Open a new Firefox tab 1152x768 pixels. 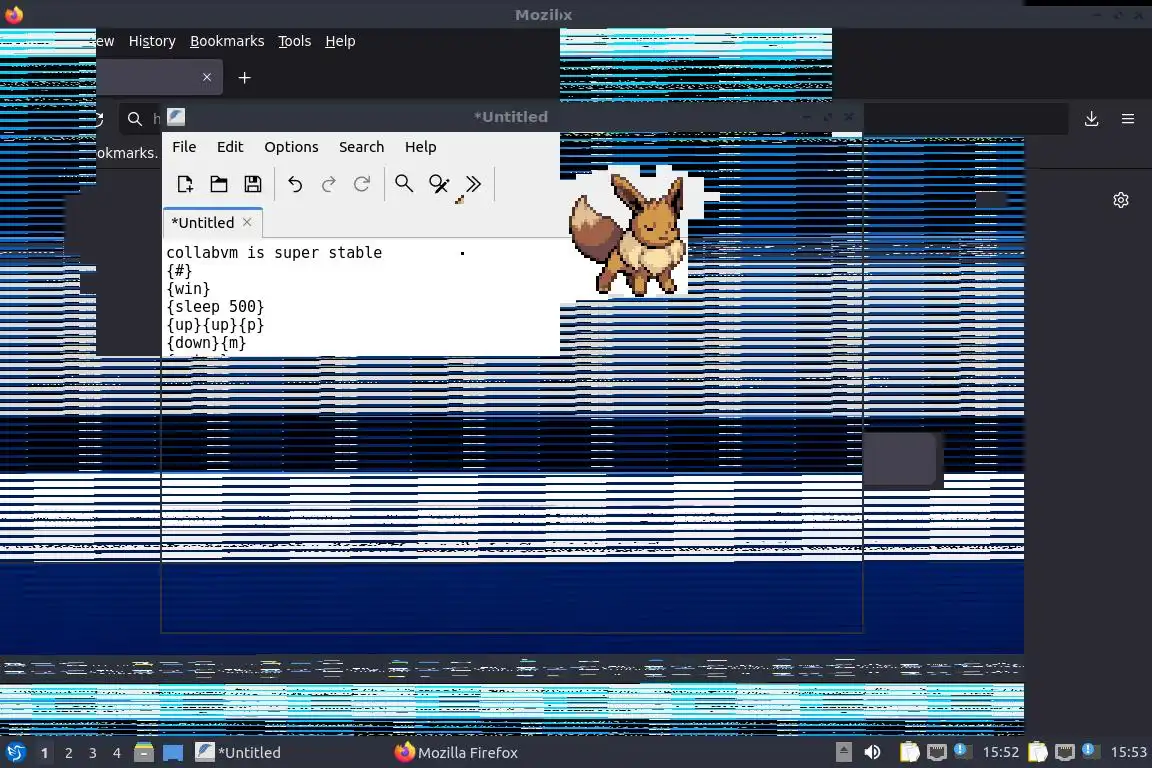click(245, 78)
